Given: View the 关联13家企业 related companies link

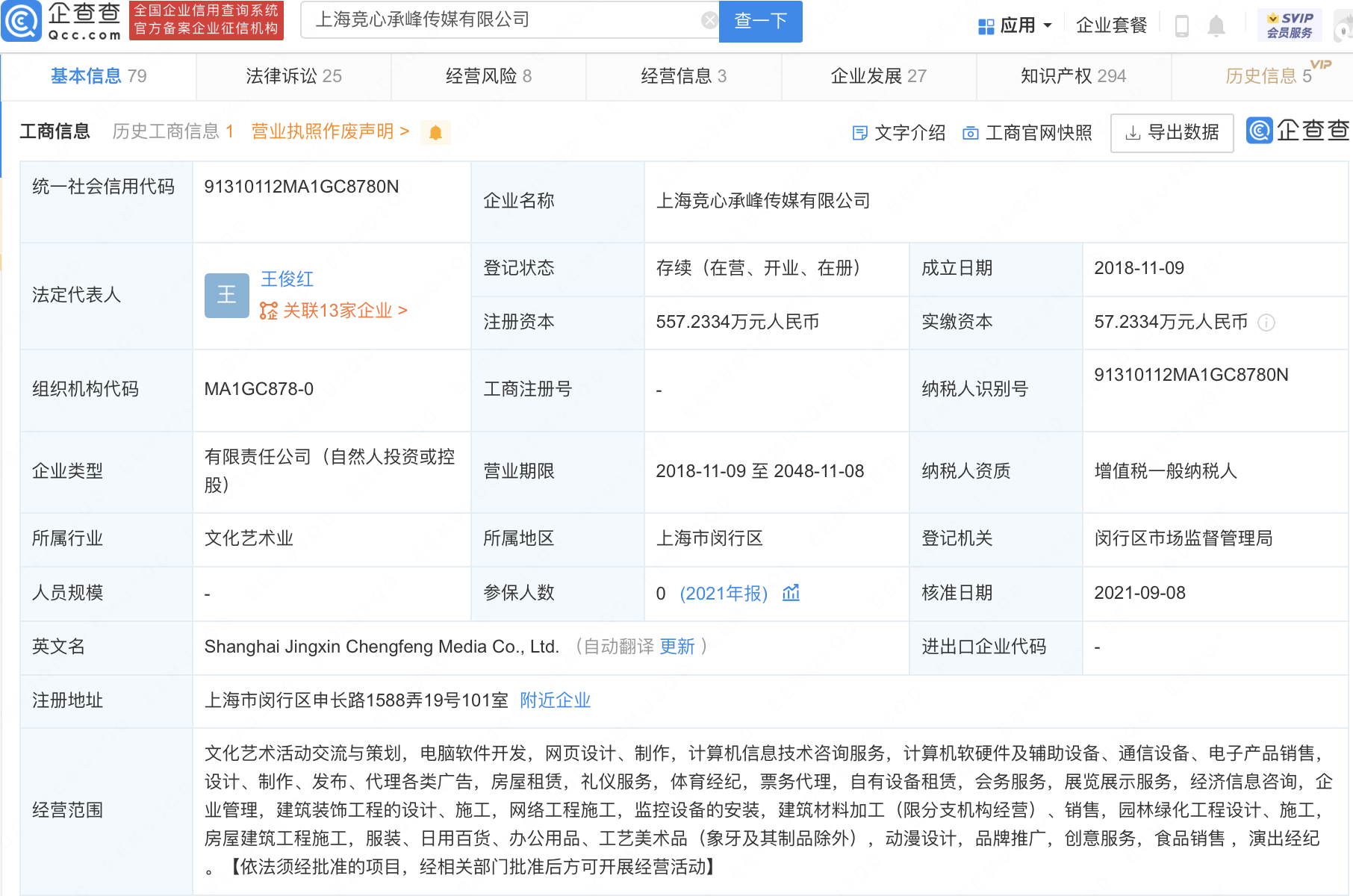Looking at the screenshot, I should (334, 311).
